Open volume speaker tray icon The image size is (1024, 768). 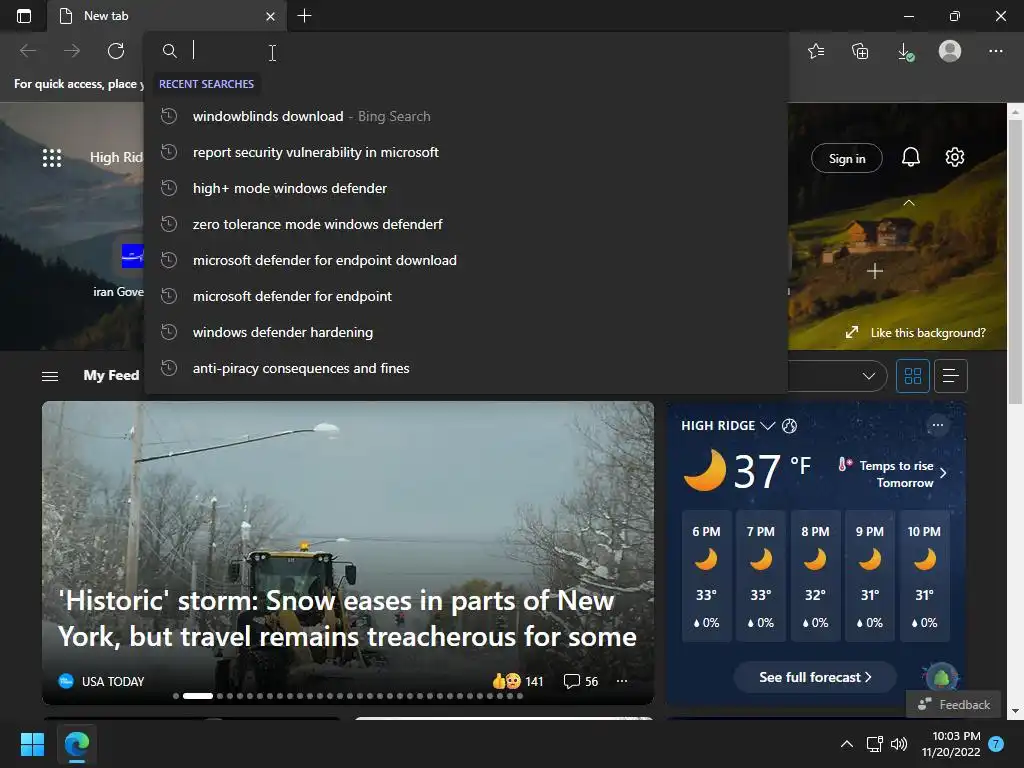click(x=899, y=744)
